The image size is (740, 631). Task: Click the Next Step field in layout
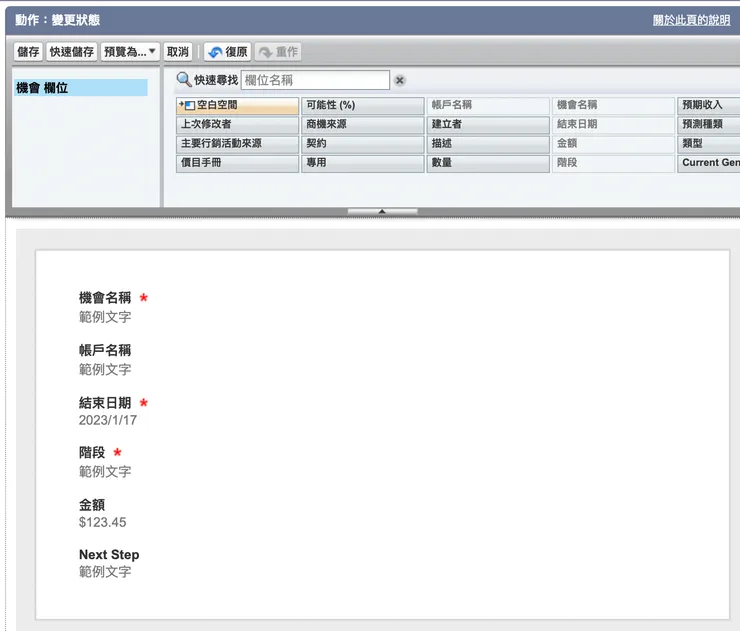109,555
